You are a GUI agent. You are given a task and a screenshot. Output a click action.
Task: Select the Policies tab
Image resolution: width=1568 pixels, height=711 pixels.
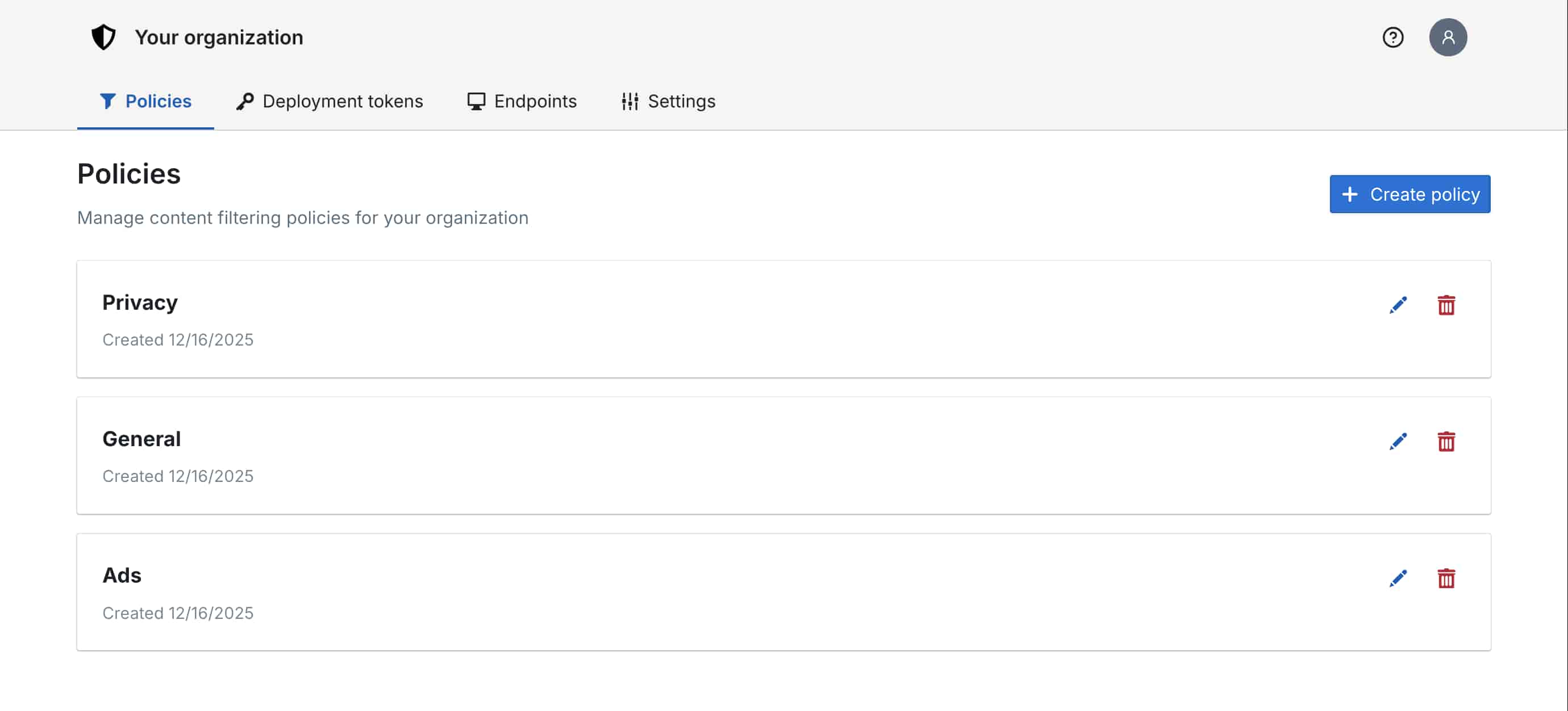(x=158, y=101)
